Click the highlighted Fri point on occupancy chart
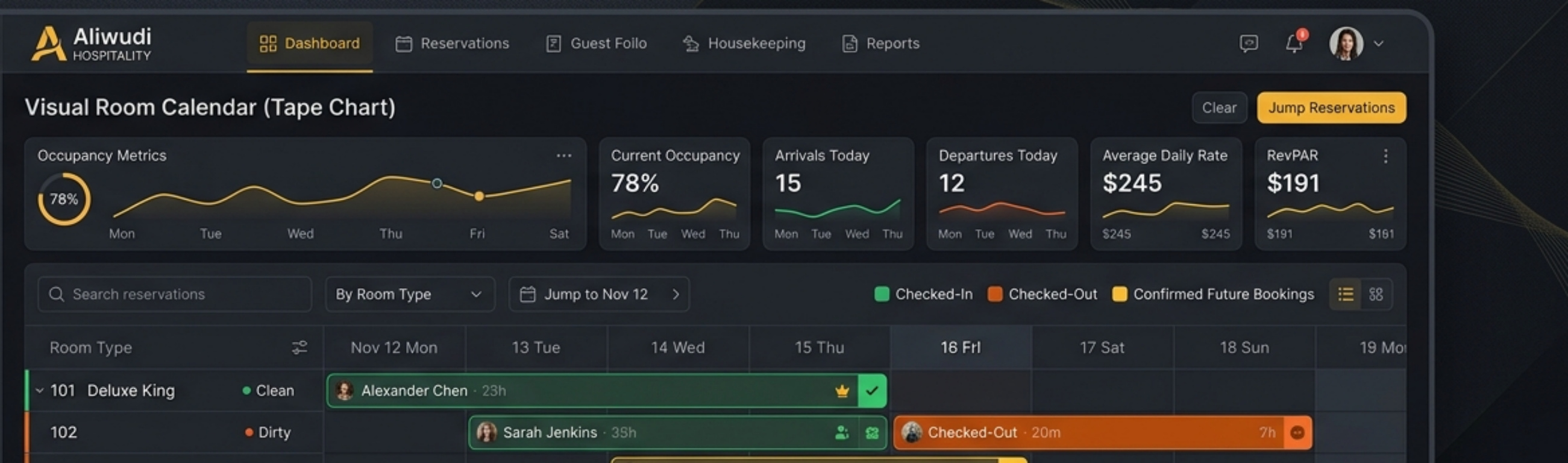This screenshot has height=463, width=1568. 479,196
